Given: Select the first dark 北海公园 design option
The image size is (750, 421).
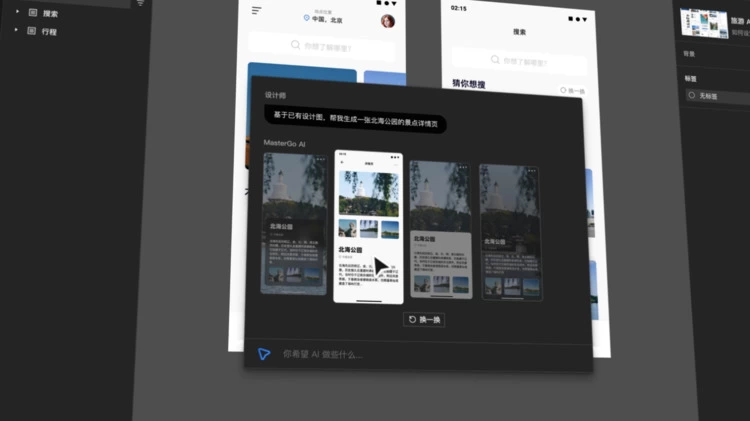Looking at the screenshot, I should (x=293, y=224).
